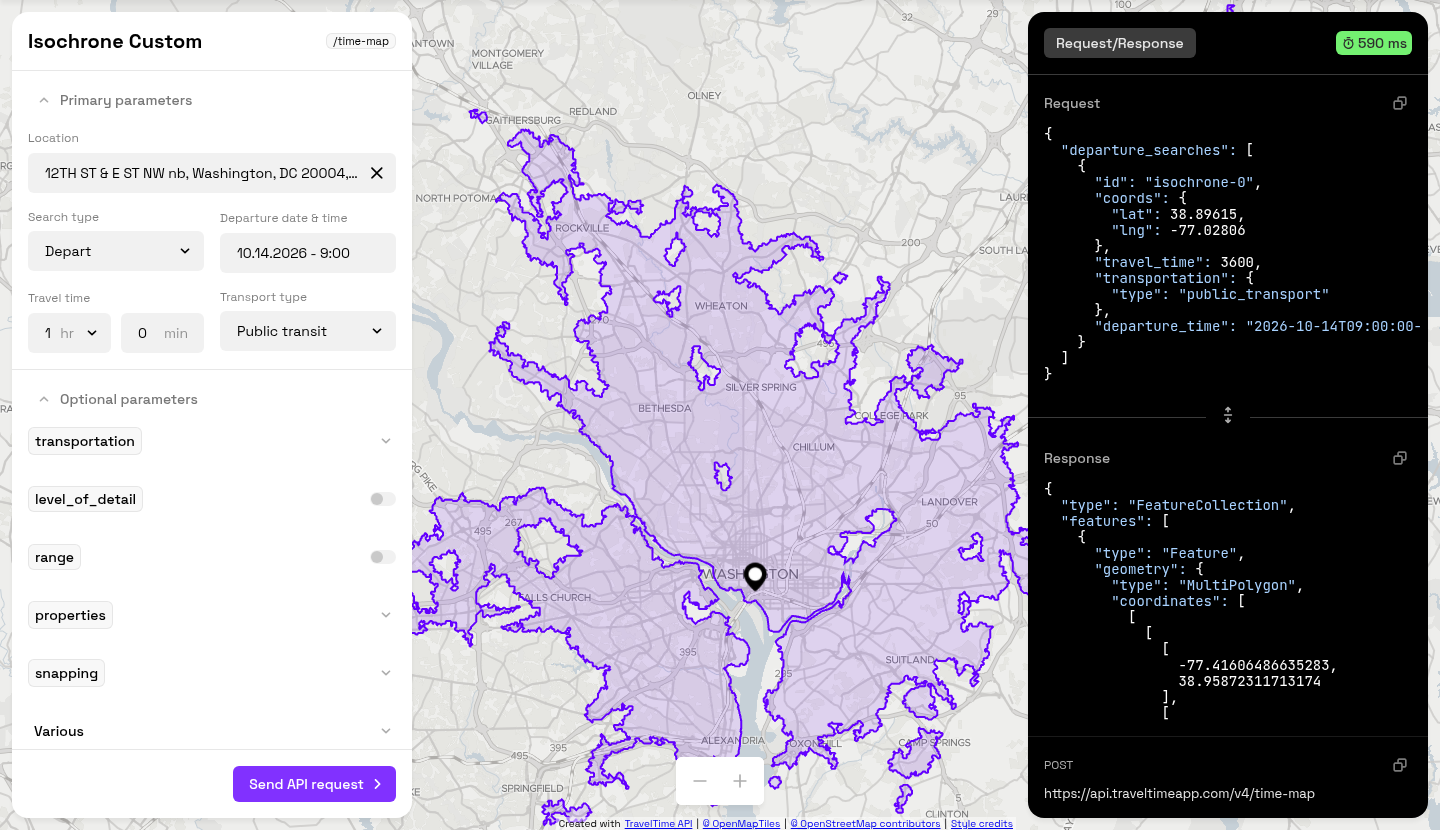Copy the POST endpoint URL
Image resolution: width=1440 pixels, height=830 pixels.
click(1400, 765)
